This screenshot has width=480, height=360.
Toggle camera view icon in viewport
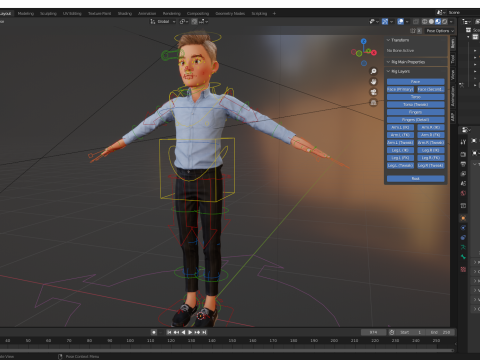(x=374, y=92)
